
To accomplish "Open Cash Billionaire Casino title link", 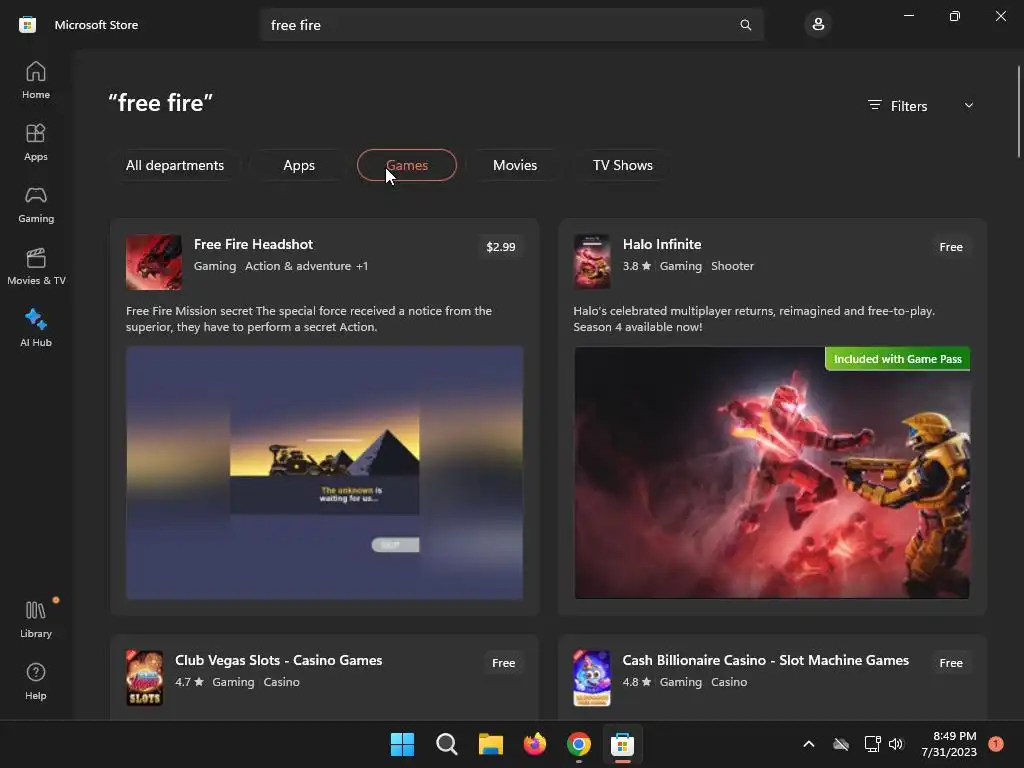I will [765, 660].
